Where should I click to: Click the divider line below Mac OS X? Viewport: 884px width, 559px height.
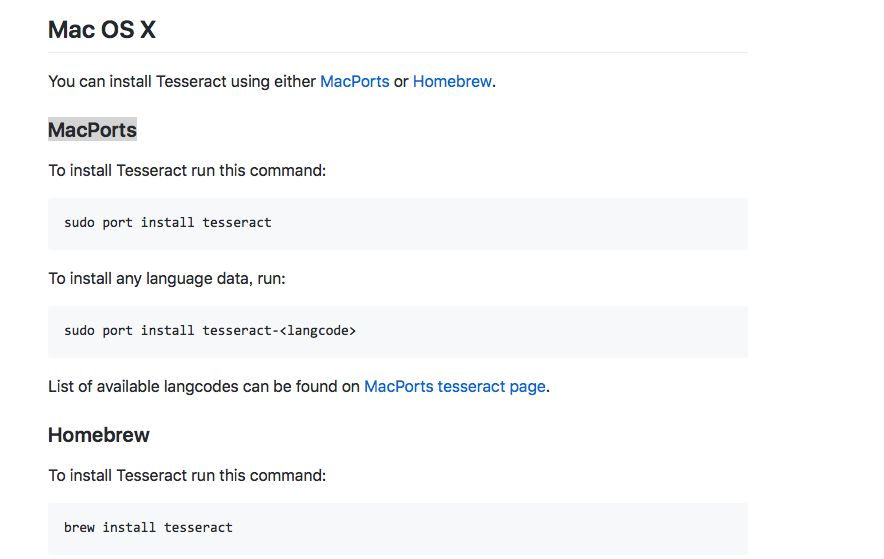[x=398, y=52]
